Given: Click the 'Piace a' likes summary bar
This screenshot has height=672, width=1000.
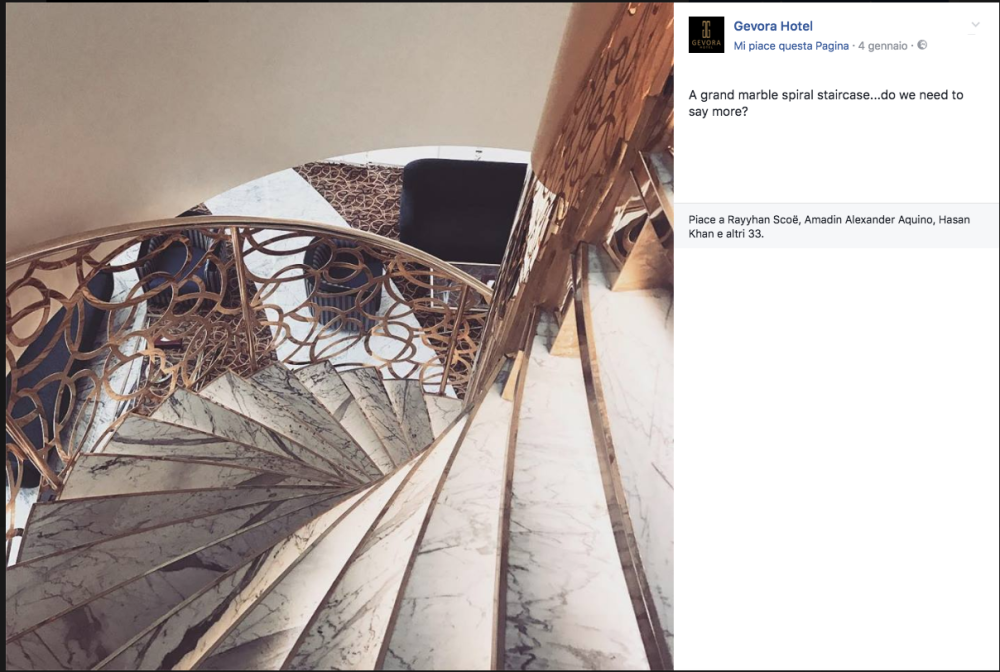Looking at the screenshot, I should click(836, 226).
